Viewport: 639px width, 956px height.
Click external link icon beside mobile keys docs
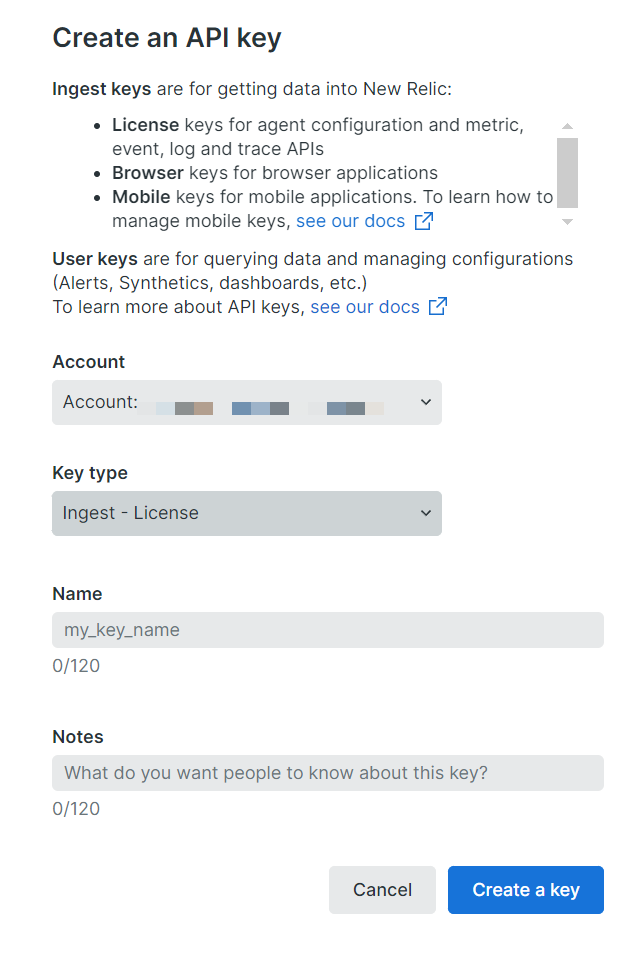tap(424, 221)
